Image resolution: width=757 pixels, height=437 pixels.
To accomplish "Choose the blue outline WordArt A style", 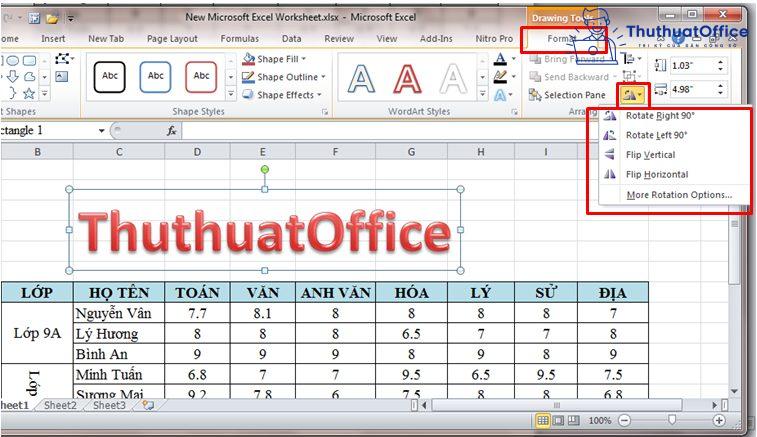I will pyautogui.click(x=362, y=79).
